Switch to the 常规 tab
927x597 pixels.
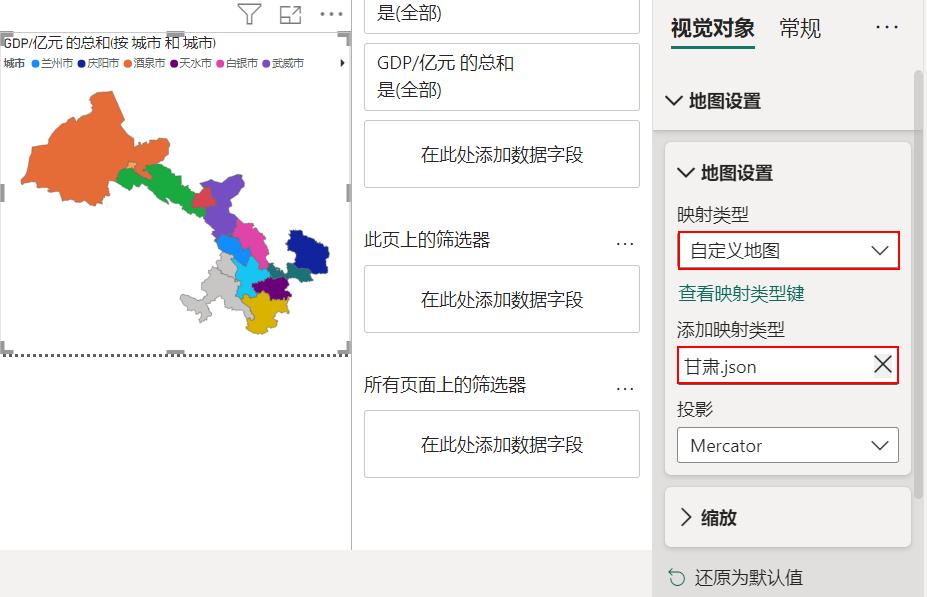pos(799,29)
